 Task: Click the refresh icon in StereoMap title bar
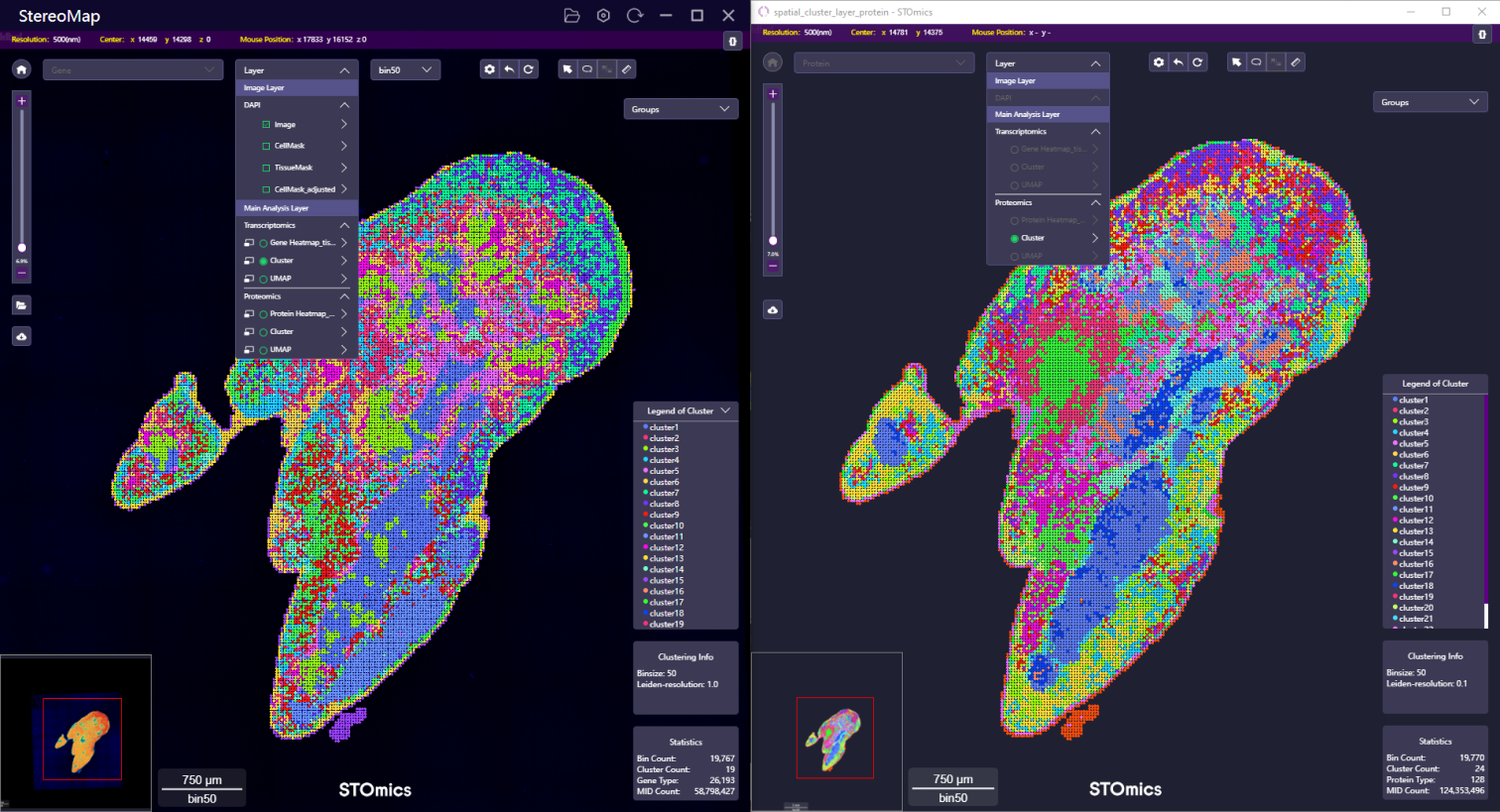(635, 16)
